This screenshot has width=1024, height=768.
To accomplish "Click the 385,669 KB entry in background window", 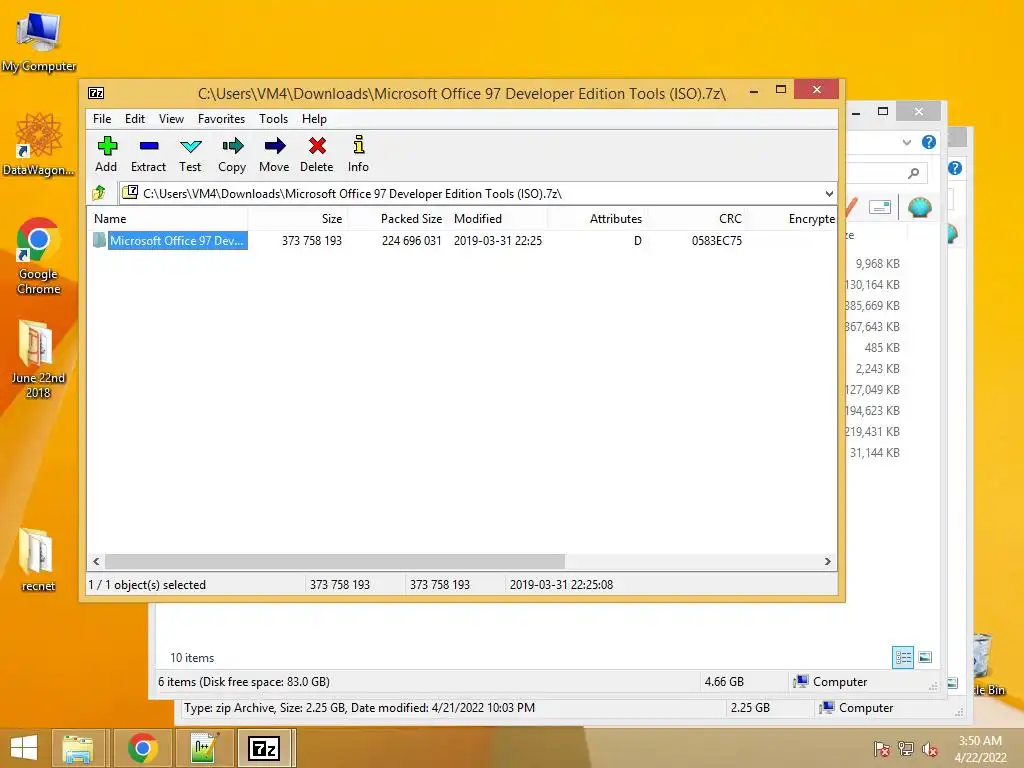I will pos(872,306).
